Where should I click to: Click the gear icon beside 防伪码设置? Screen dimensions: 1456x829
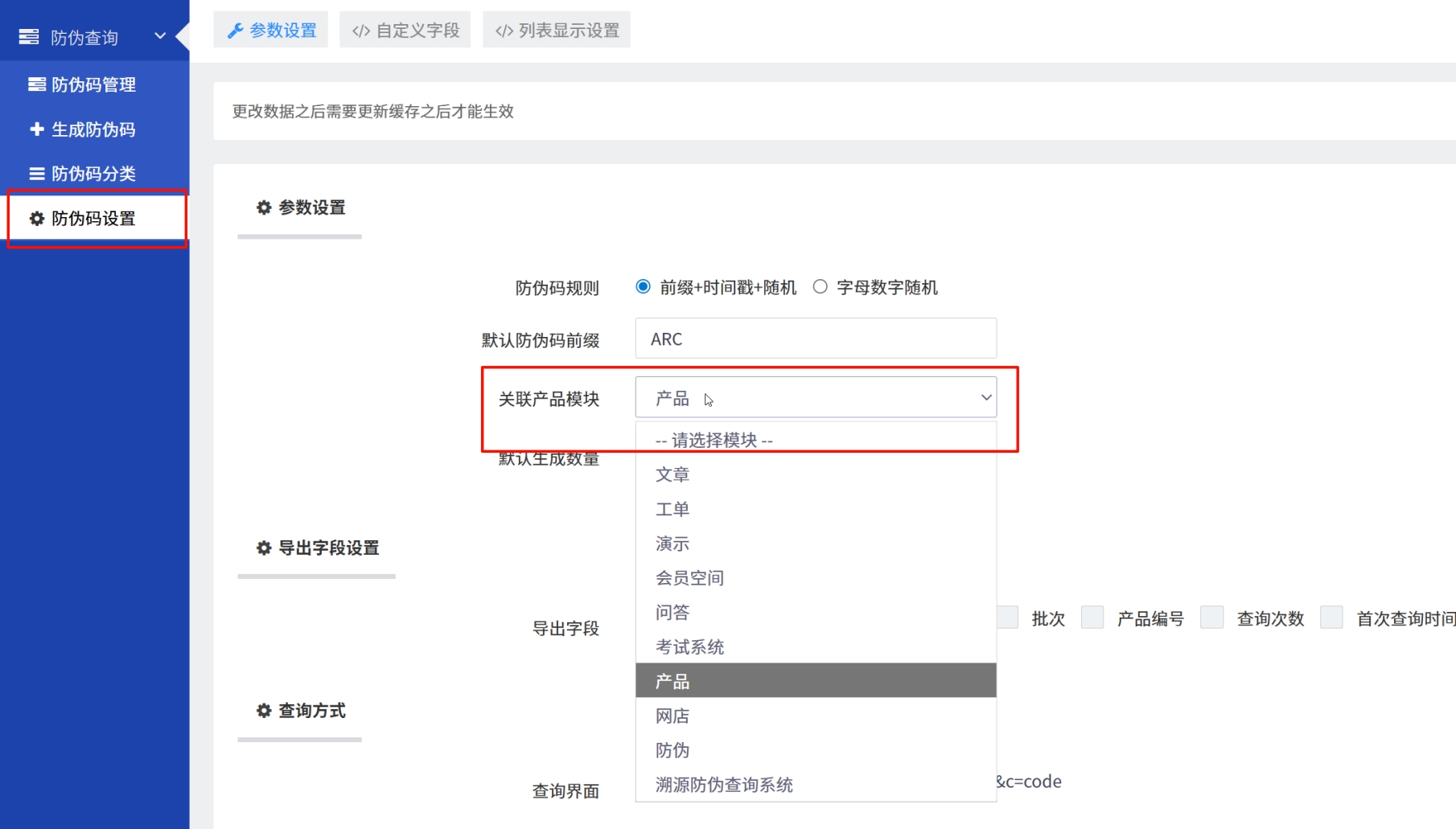pyautogui.click(x=37, y=219)
